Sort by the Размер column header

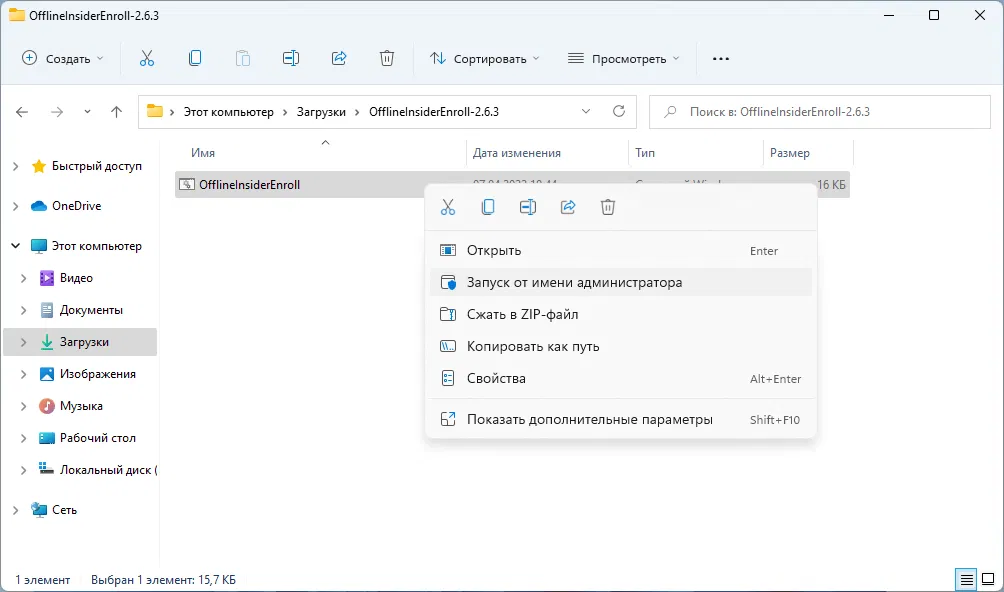click(x=789, y=153)
